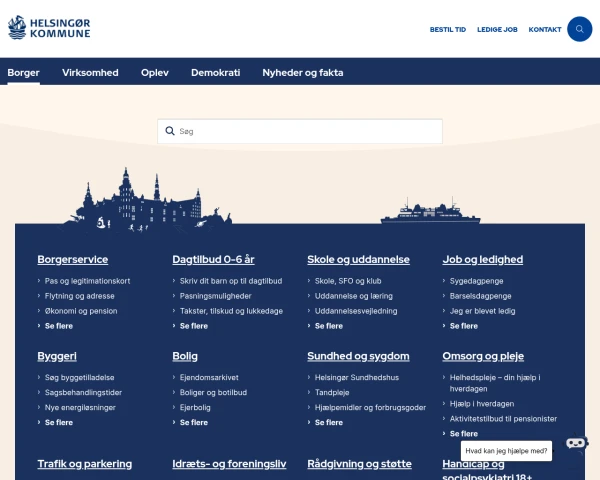The image size is (600, 480).
Task: Click Pas og legitimationskort
Action: tap(87, 281)
